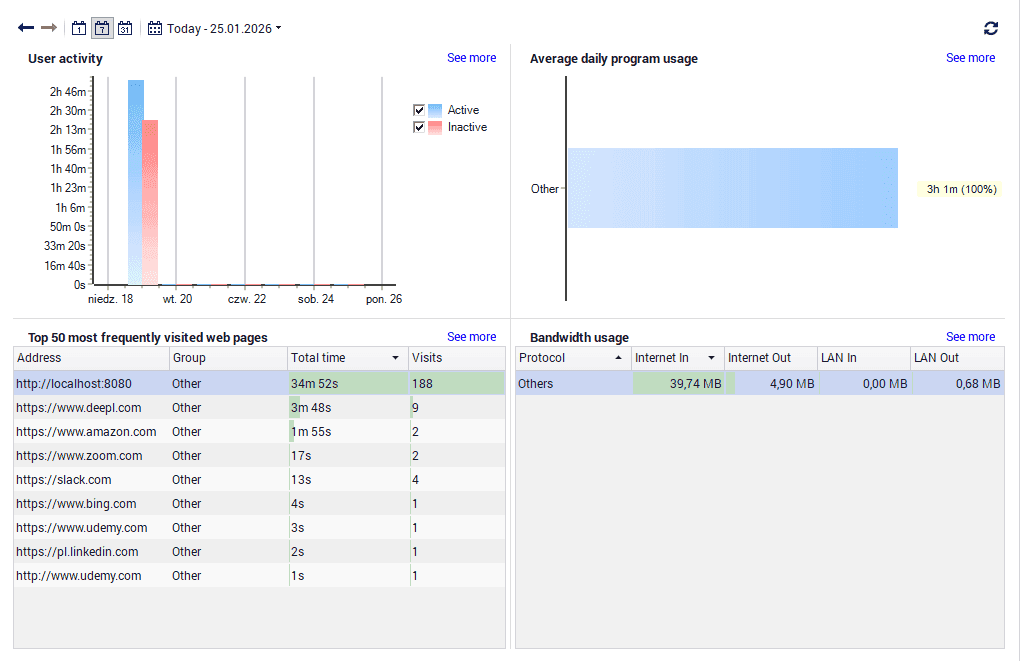Viewport: 1020px width, 661px height.
Task: Sort bandwidth by Internet In column
Action: tap(676, 358)
